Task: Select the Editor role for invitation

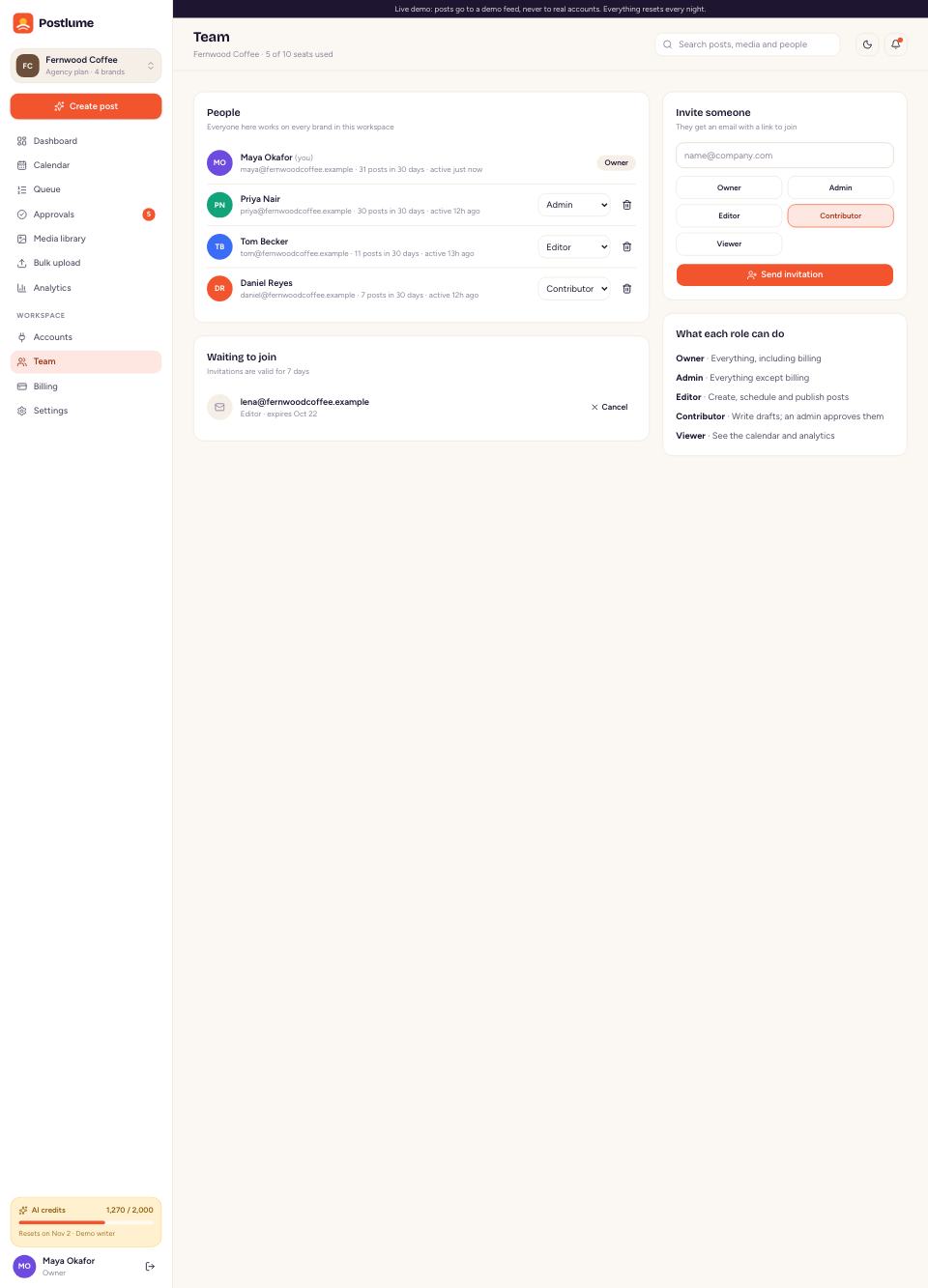Action: 729,215
